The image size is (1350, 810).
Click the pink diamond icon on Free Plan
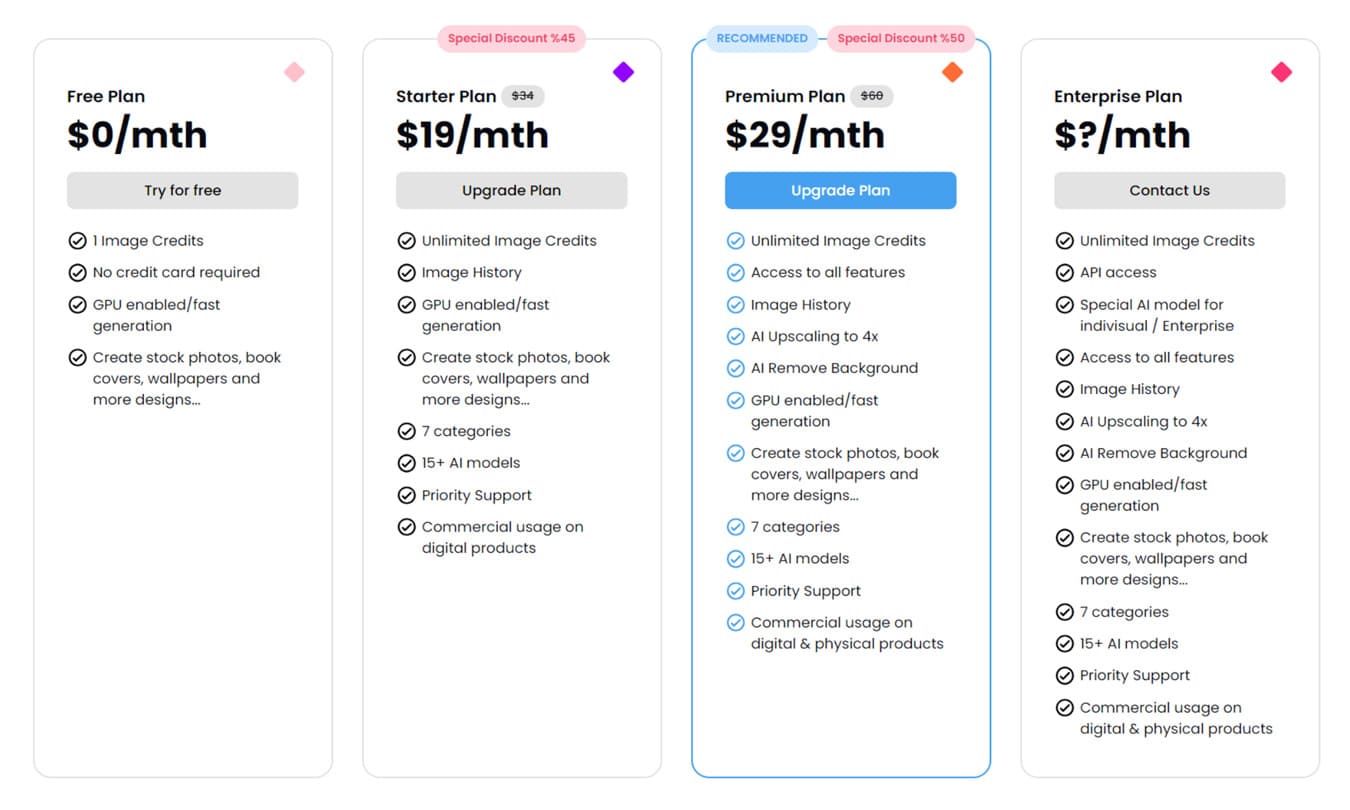pos(294,72)
